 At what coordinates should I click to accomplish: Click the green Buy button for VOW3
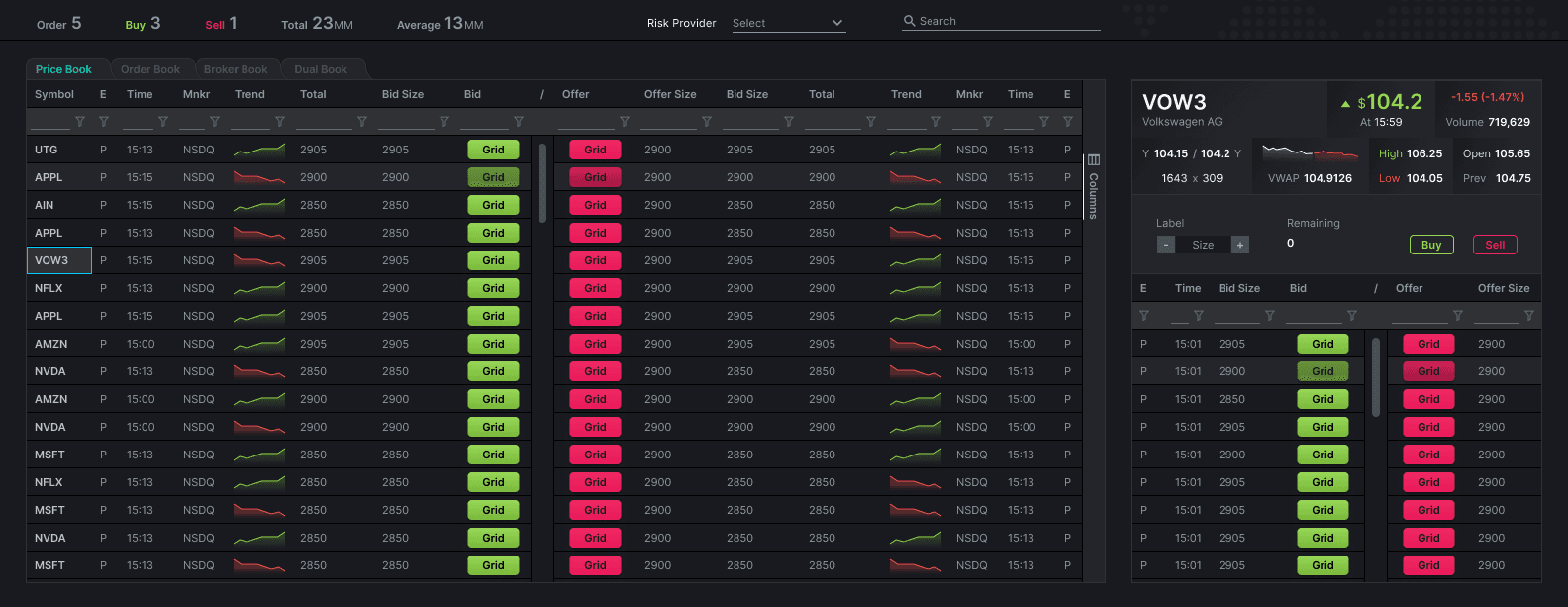click(x=1431, y=245)
